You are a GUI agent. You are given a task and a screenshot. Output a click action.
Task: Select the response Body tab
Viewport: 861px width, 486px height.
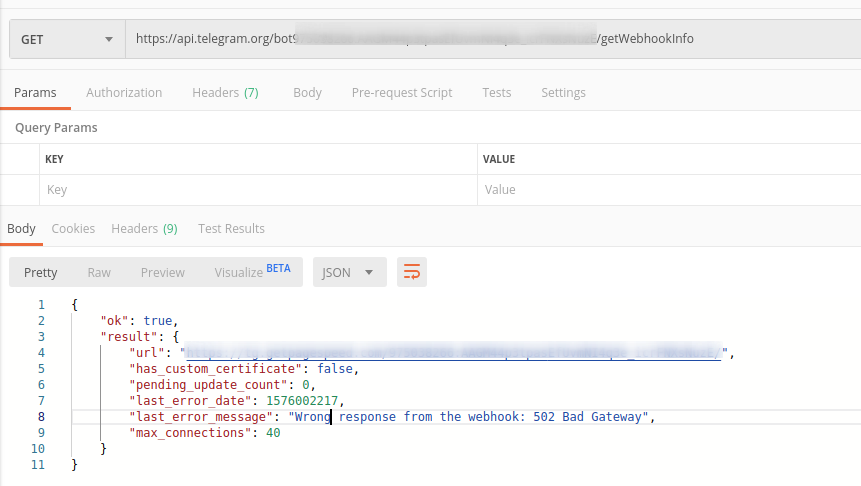pyautogui.click(x=21, y=228)
